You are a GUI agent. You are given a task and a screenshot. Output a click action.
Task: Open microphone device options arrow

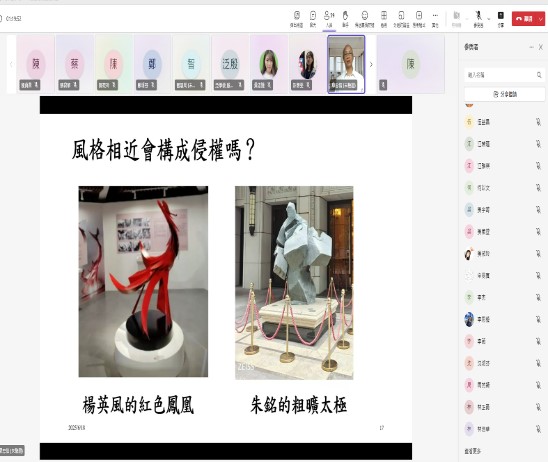point(489,19)
